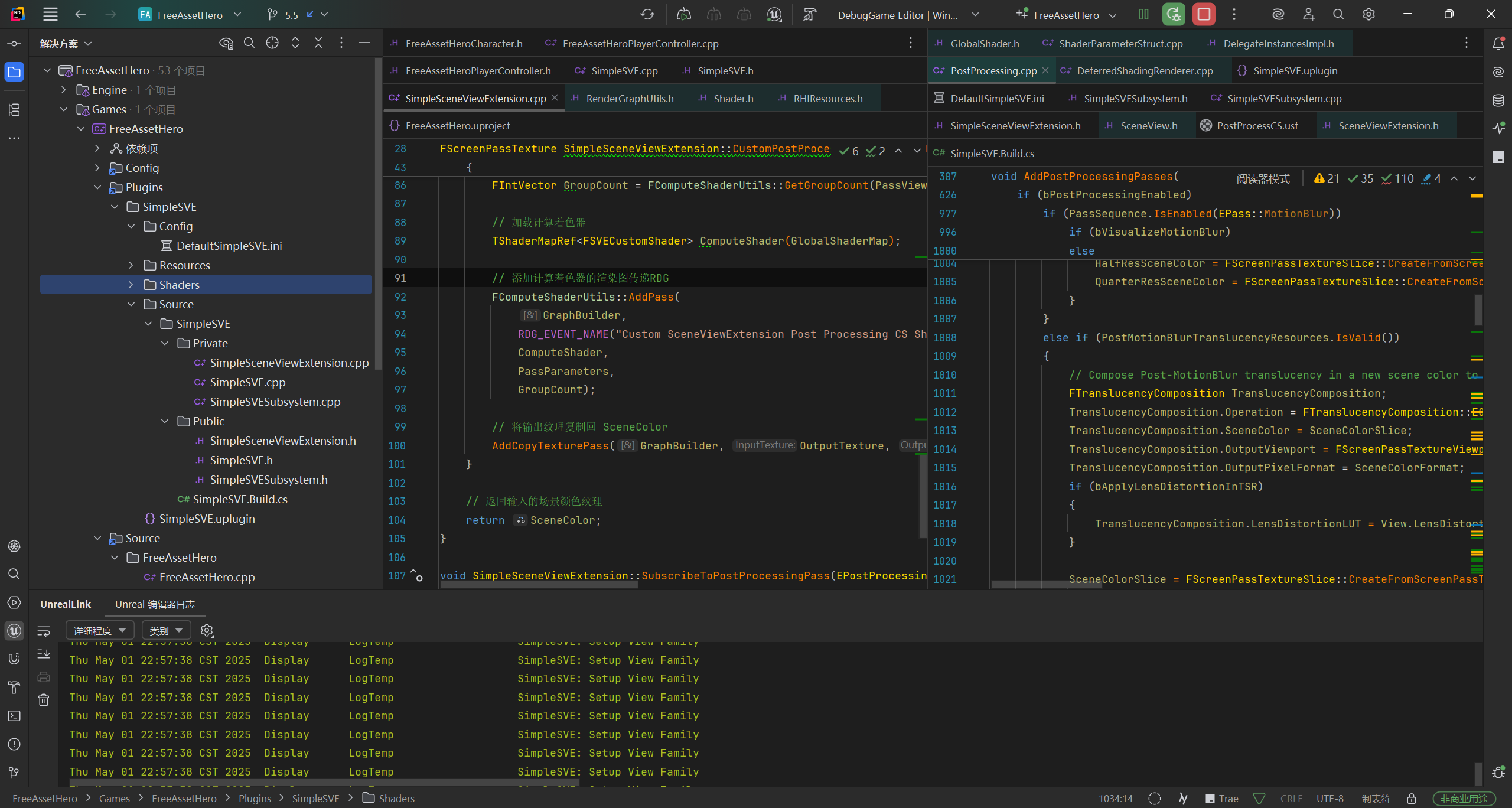Collapse all nodes in solution explorer
Viewport: 1512px width, 808px height.
coord(318,43)
